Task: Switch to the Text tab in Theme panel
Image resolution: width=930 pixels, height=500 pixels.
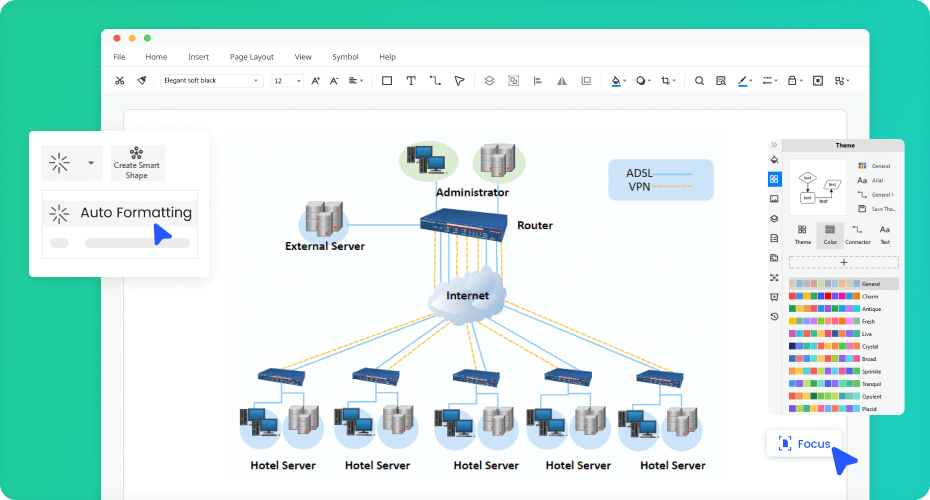Action: pos(885,234)
